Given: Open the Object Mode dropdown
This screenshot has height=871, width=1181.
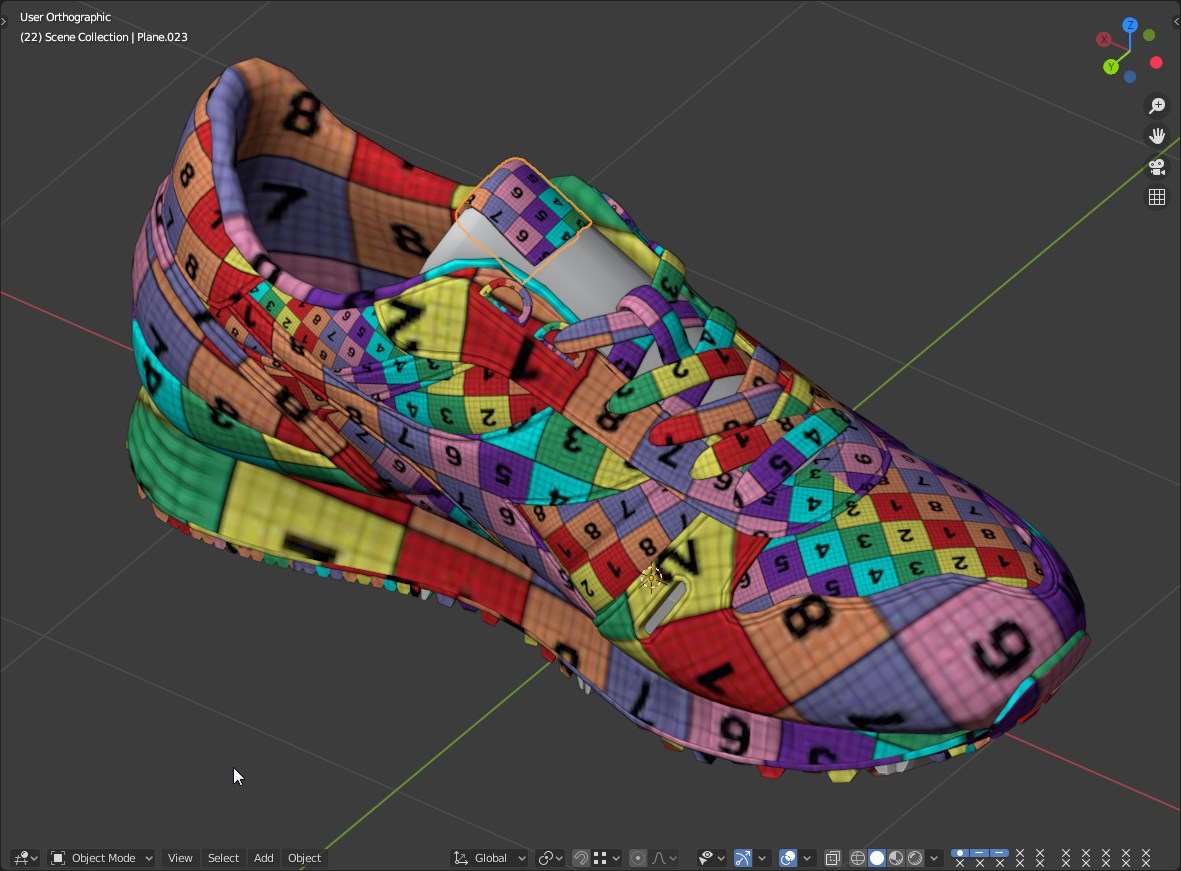Looking at the screenshot, I should (x=102, y=858).
